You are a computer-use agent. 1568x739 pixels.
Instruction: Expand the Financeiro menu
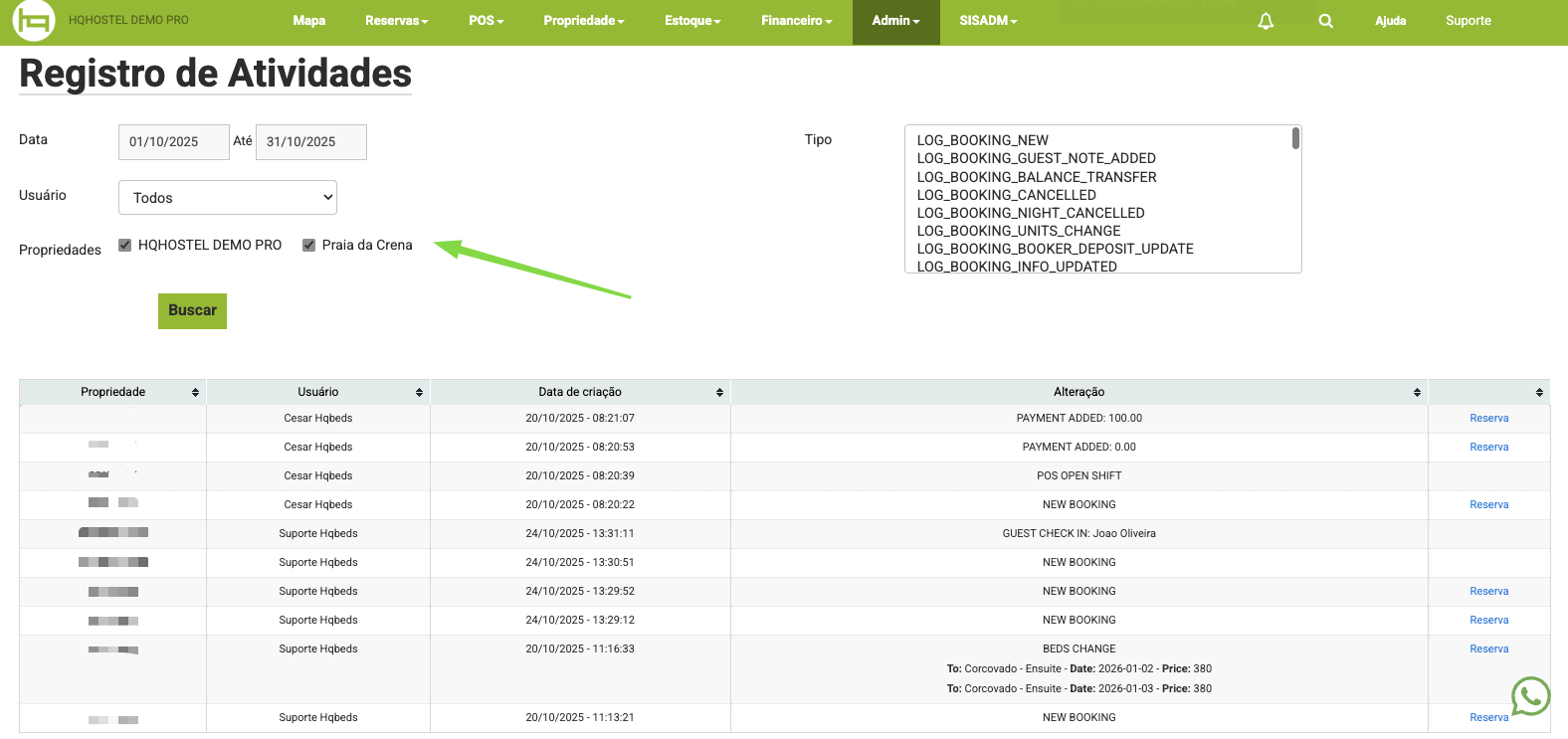pyautogui.click(x=796, y=21)
